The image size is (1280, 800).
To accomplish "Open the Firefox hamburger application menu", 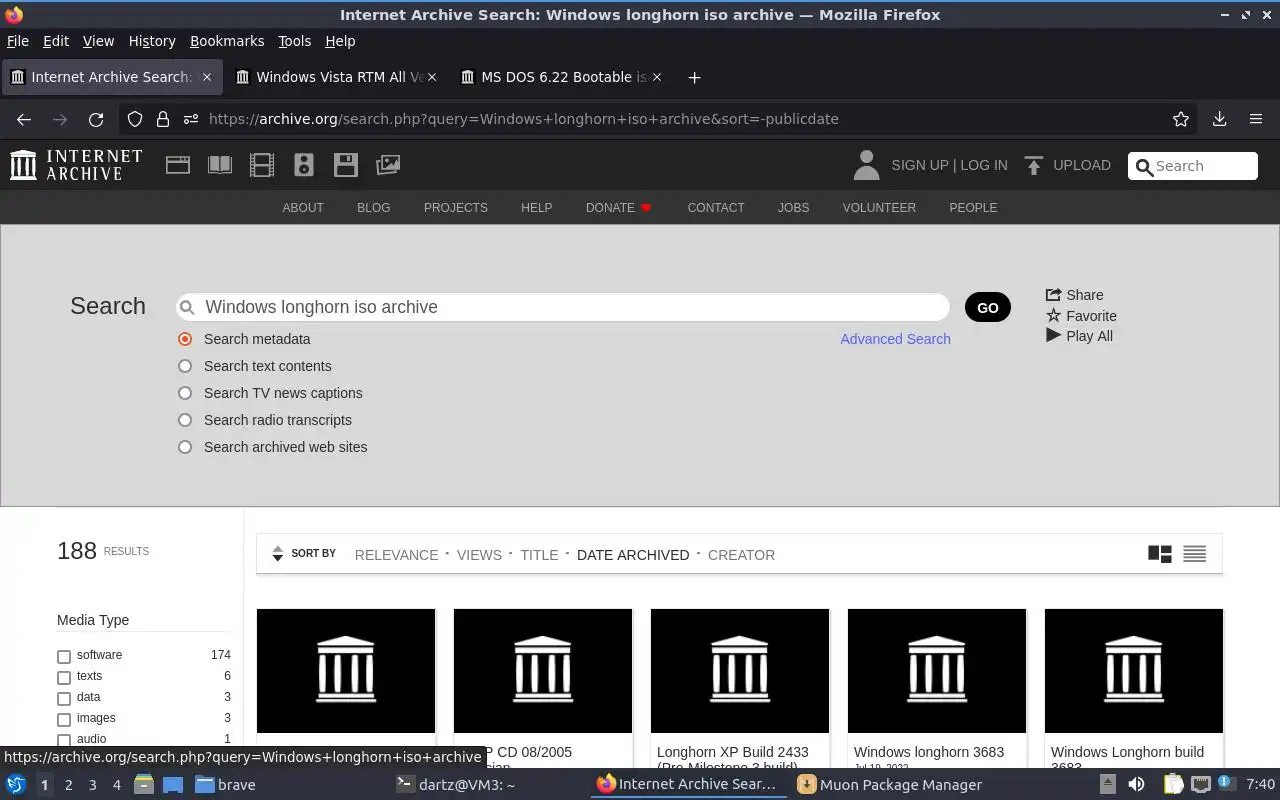I will [x=1256, y=119].
